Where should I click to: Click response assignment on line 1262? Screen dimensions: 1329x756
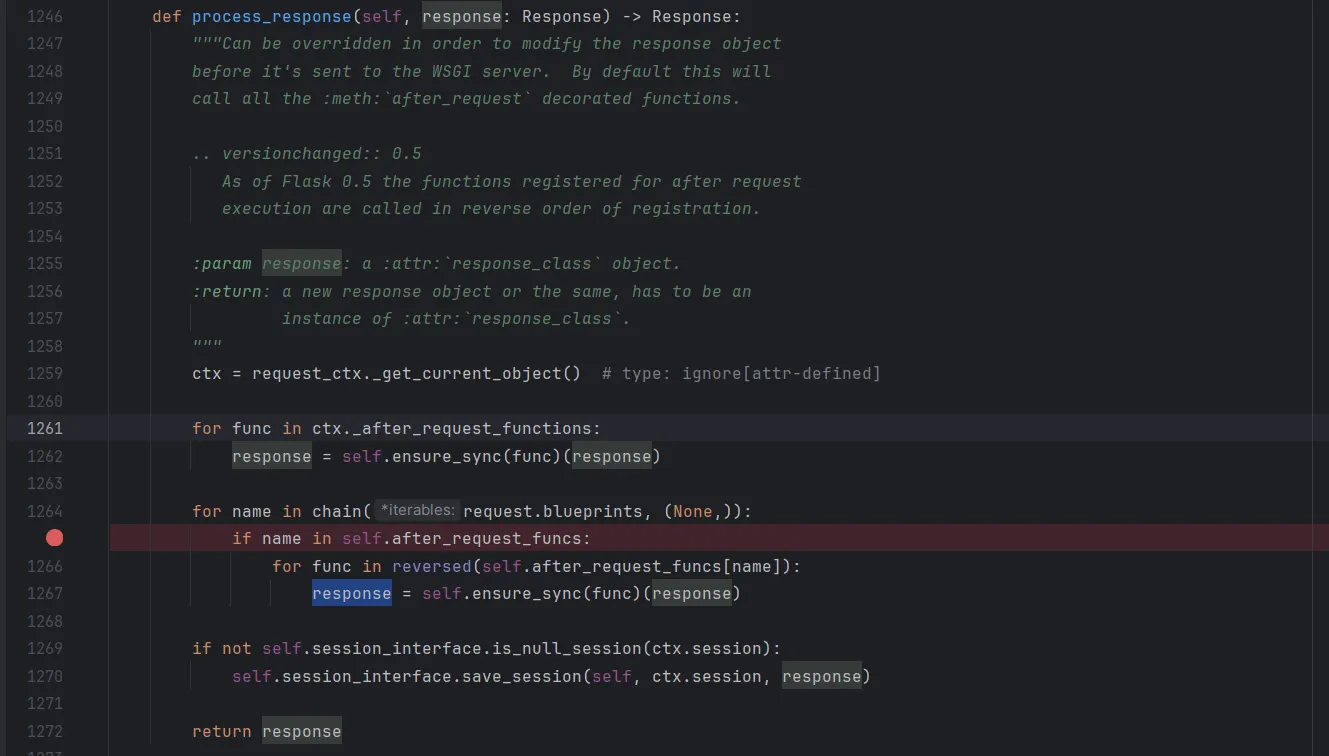pyautogui.click(x=272, y=456)
